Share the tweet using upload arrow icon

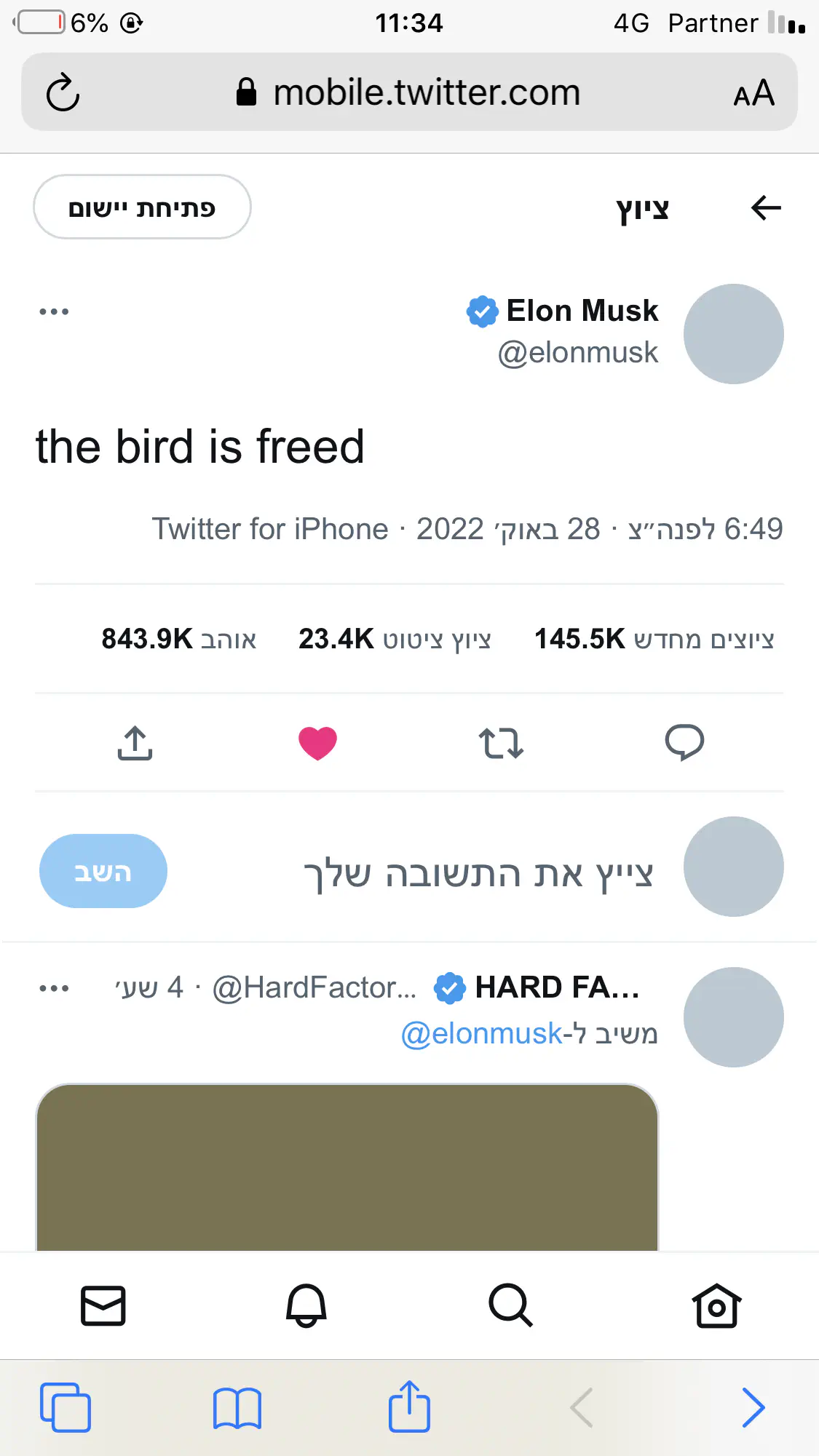coord(135,743)
